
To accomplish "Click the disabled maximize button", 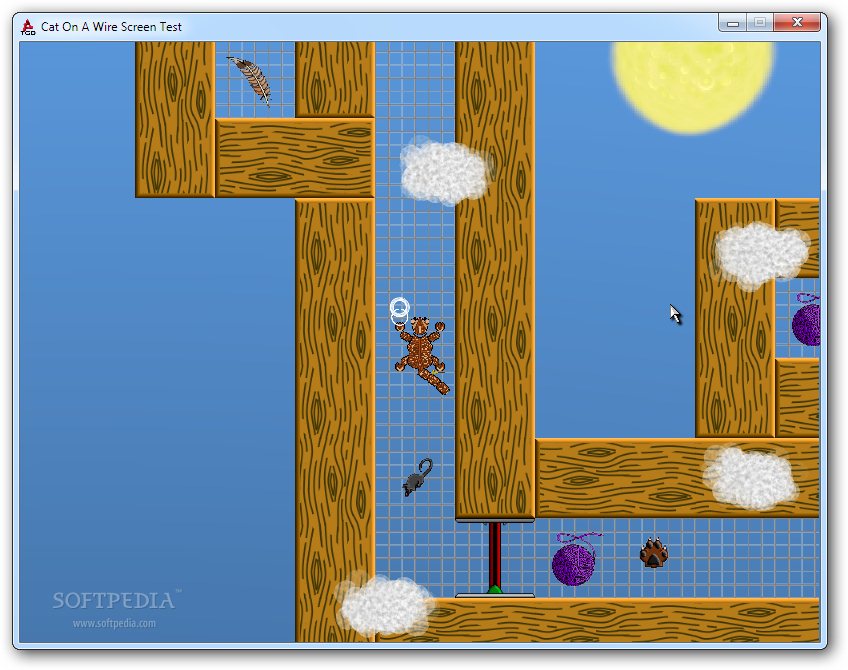I will [x=760, y=23].
